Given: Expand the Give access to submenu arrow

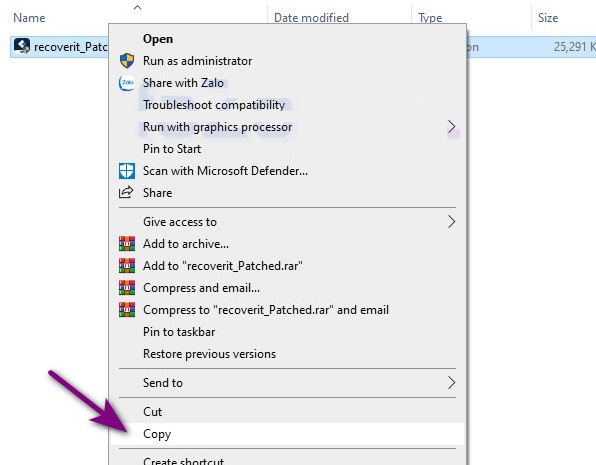Looking at the screenshot, I should coord(451,222).
